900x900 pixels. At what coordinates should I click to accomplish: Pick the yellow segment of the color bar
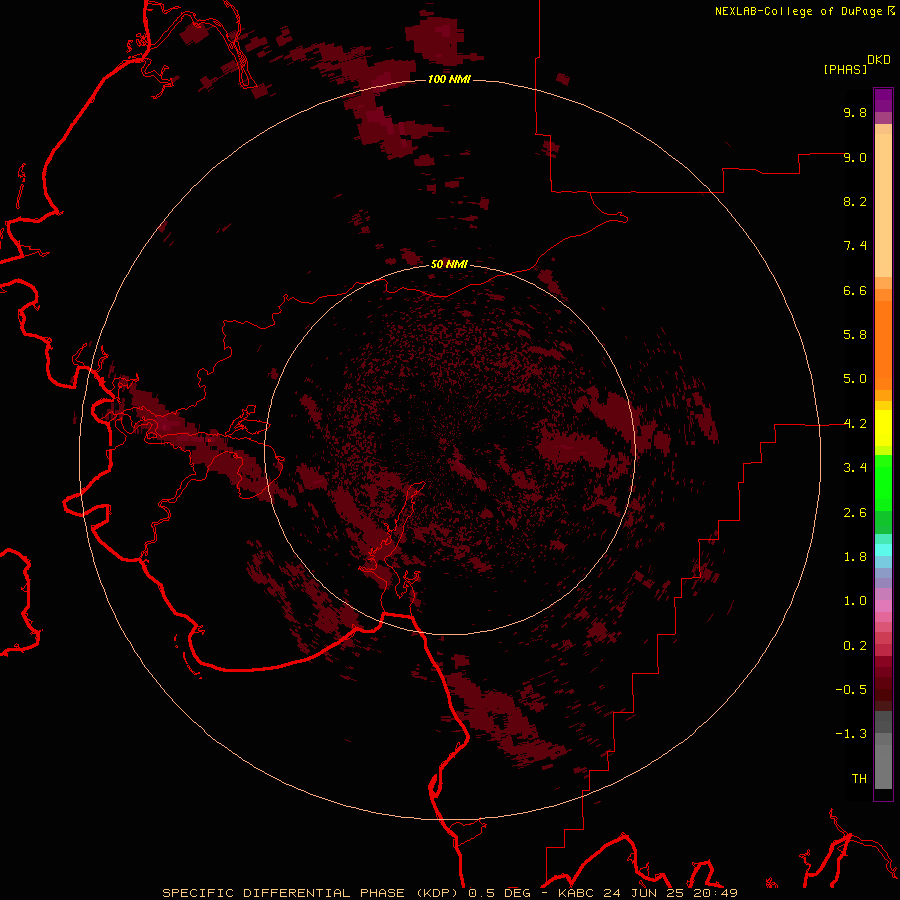point(883,428)
